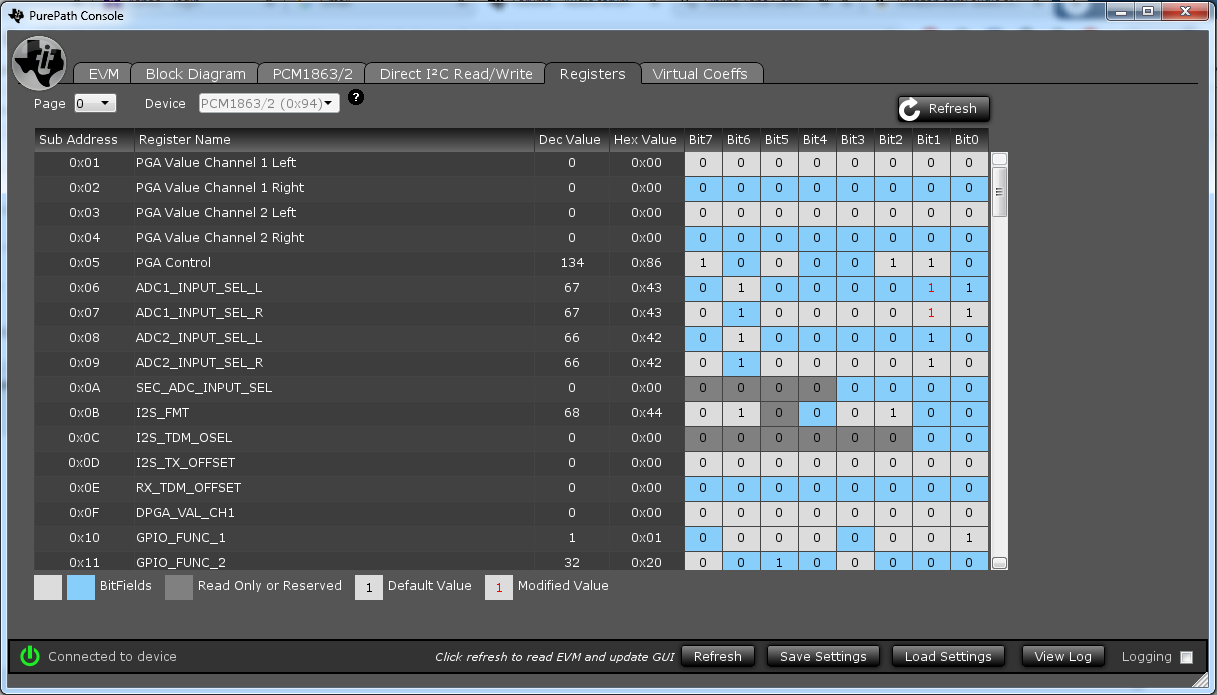This screenshot has width=1217, height=695.
Task: Click the scrollbar thumb of register table
Action: pos(999,192)
